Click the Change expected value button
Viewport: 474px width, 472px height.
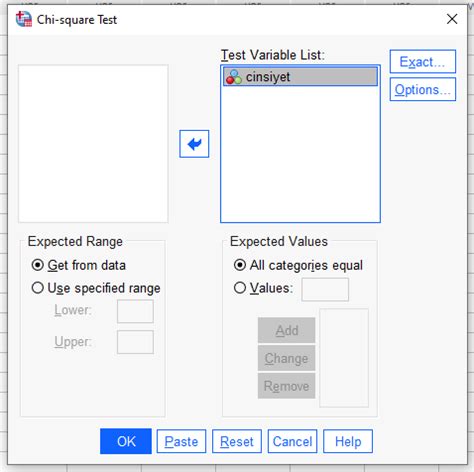click(286, 358)
